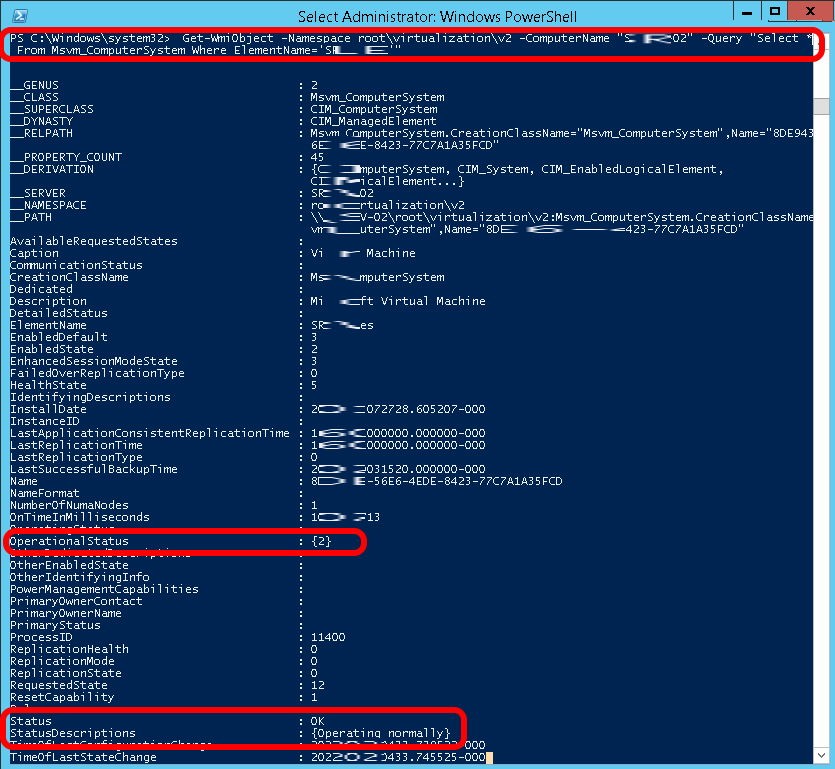Click the 'PS C:\Windows\system32>' prompt text
Viewport: 835px width, 769px height.
90,37
